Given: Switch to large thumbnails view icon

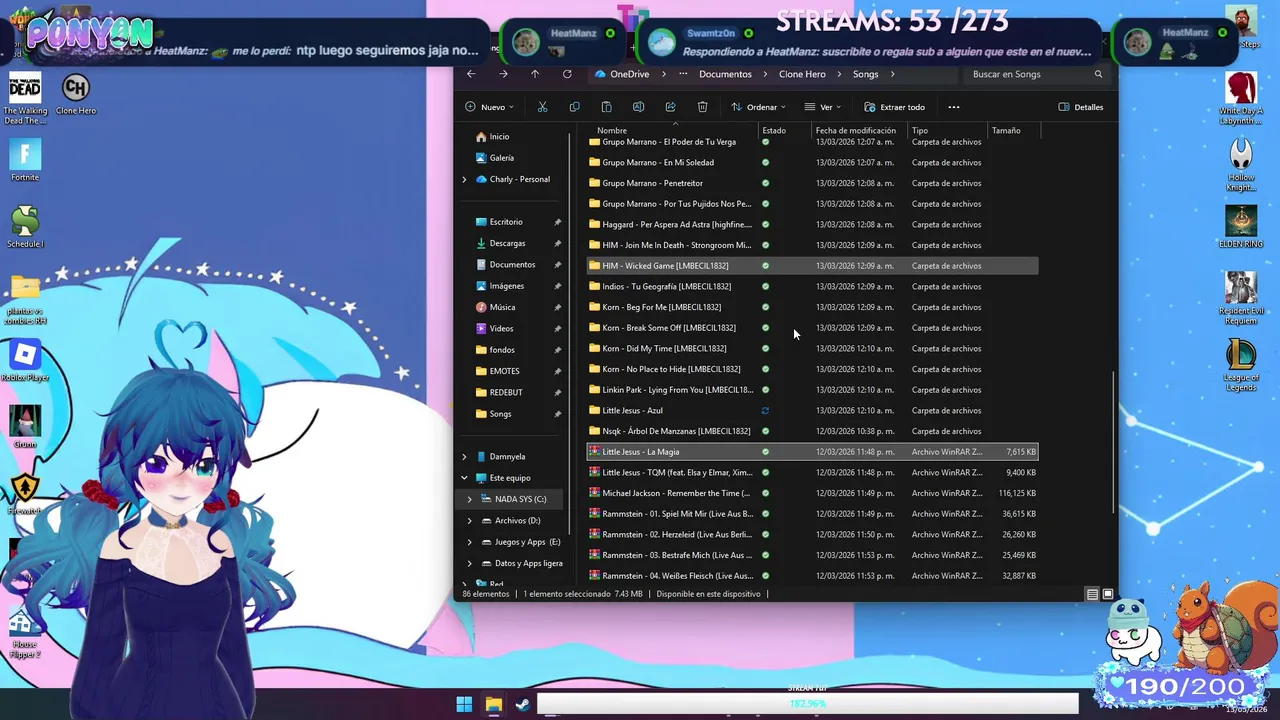Looking at the screenshot, I should (x=1107, y=594).
